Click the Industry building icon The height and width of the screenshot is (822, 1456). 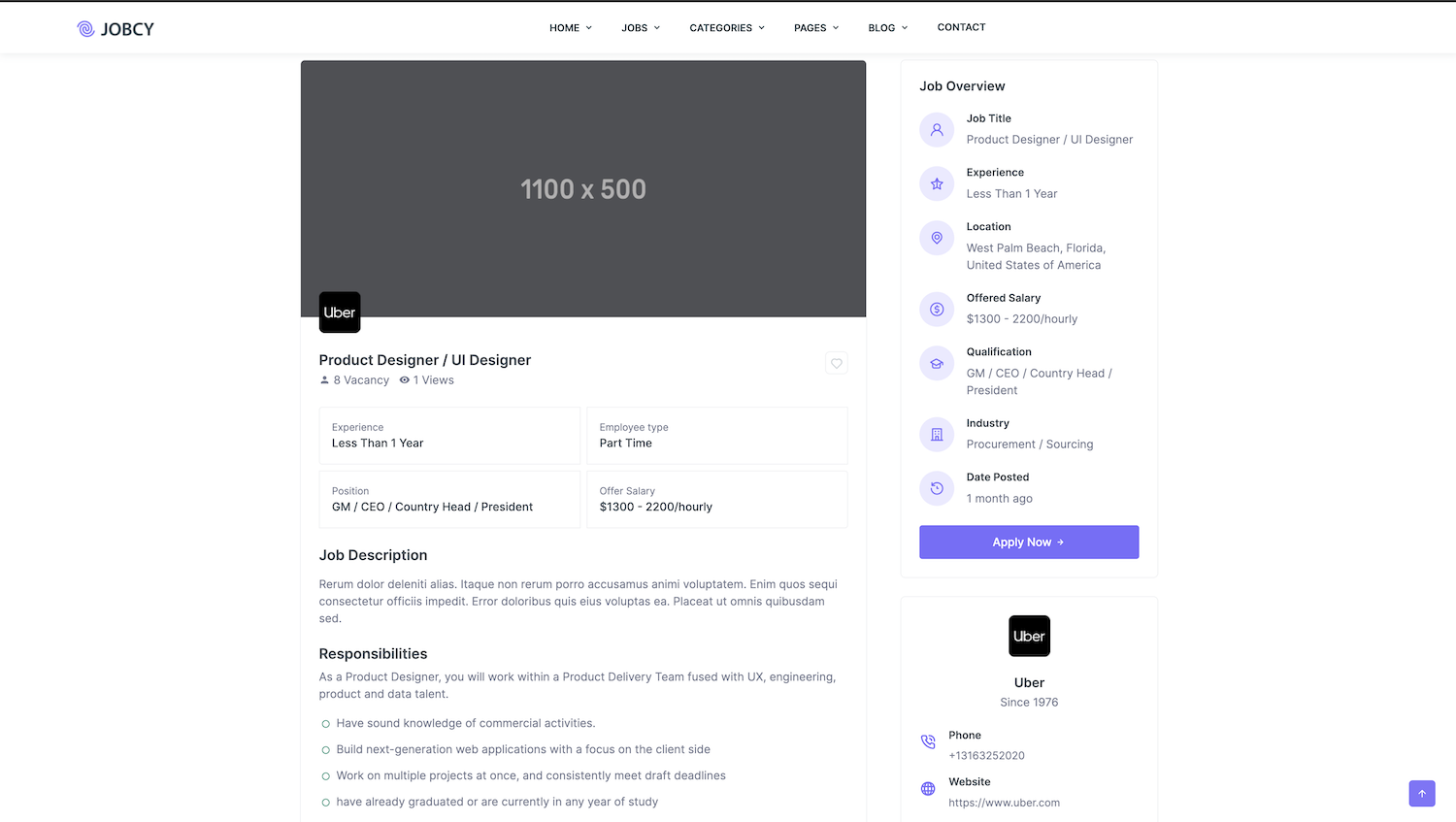click(937, 435)
